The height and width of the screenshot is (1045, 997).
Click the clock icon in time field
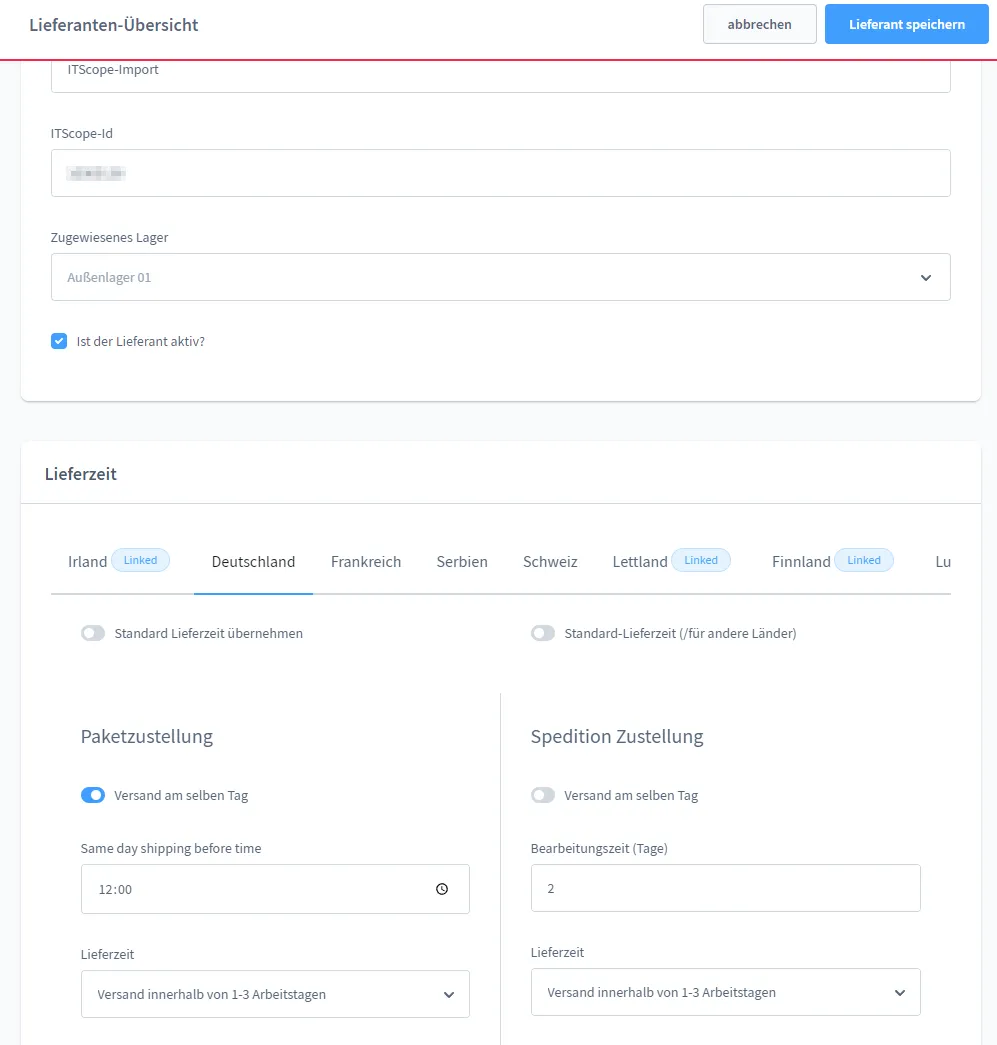coord(442,889)
